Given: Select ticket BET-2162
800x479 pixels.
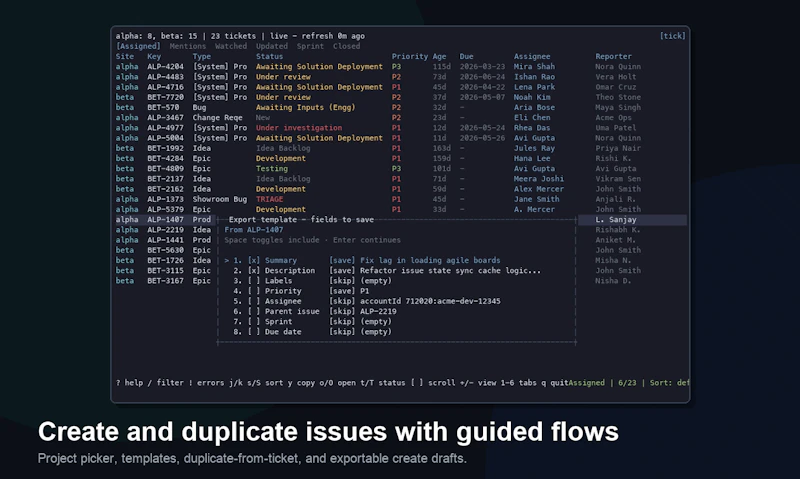Looking at the screenshot, I should point(165,189).
